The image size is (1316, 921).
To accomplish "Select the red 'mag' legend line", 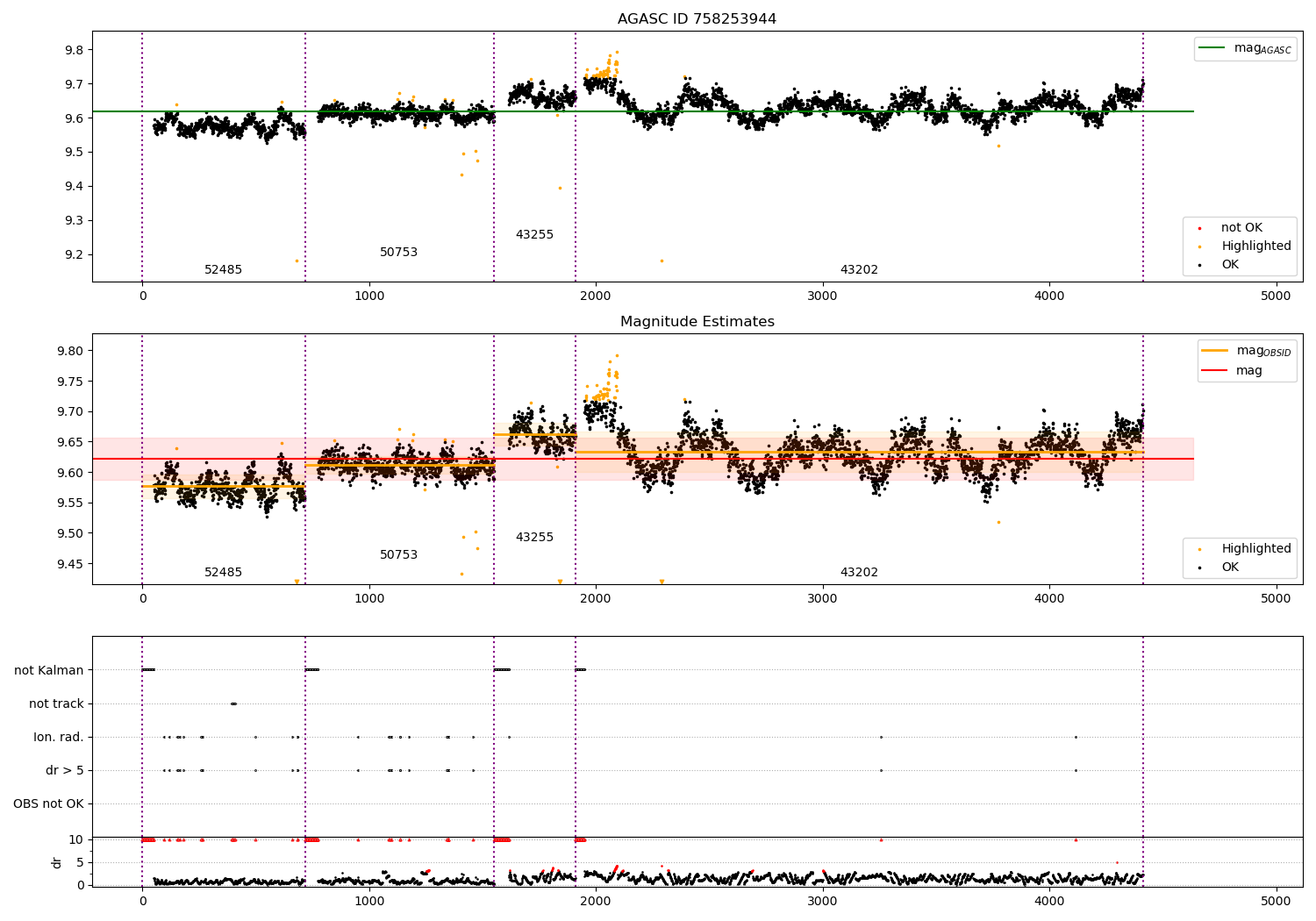I will pyautogui.click(x=1215, y=371).
